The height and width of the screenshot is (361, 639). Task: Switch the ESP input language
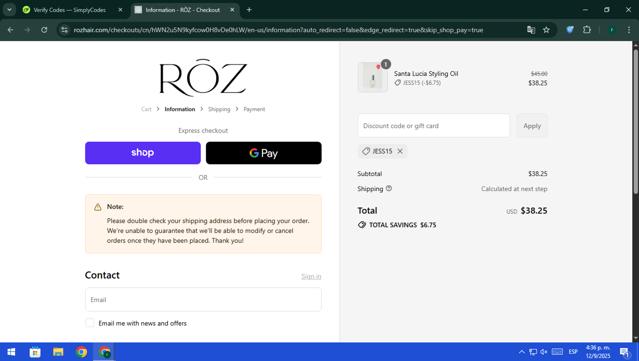(573, 352)
